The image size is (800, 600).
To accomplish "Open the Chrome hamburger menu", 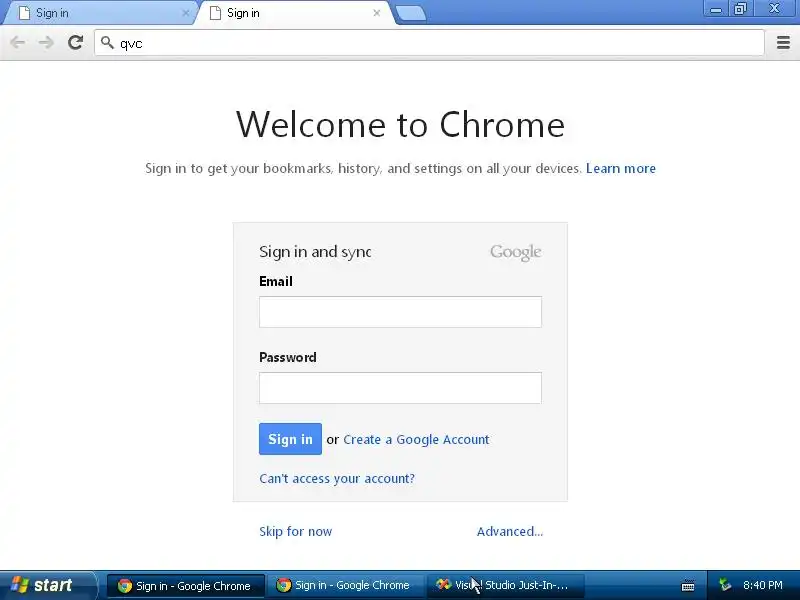I will coord(783,42).
